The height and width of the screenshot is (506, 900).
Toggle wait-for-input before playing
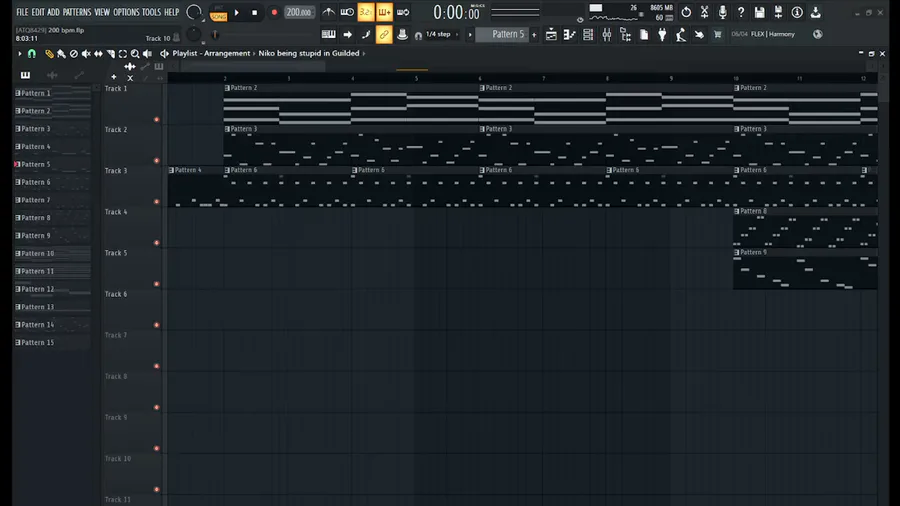[x=347, y=12]
